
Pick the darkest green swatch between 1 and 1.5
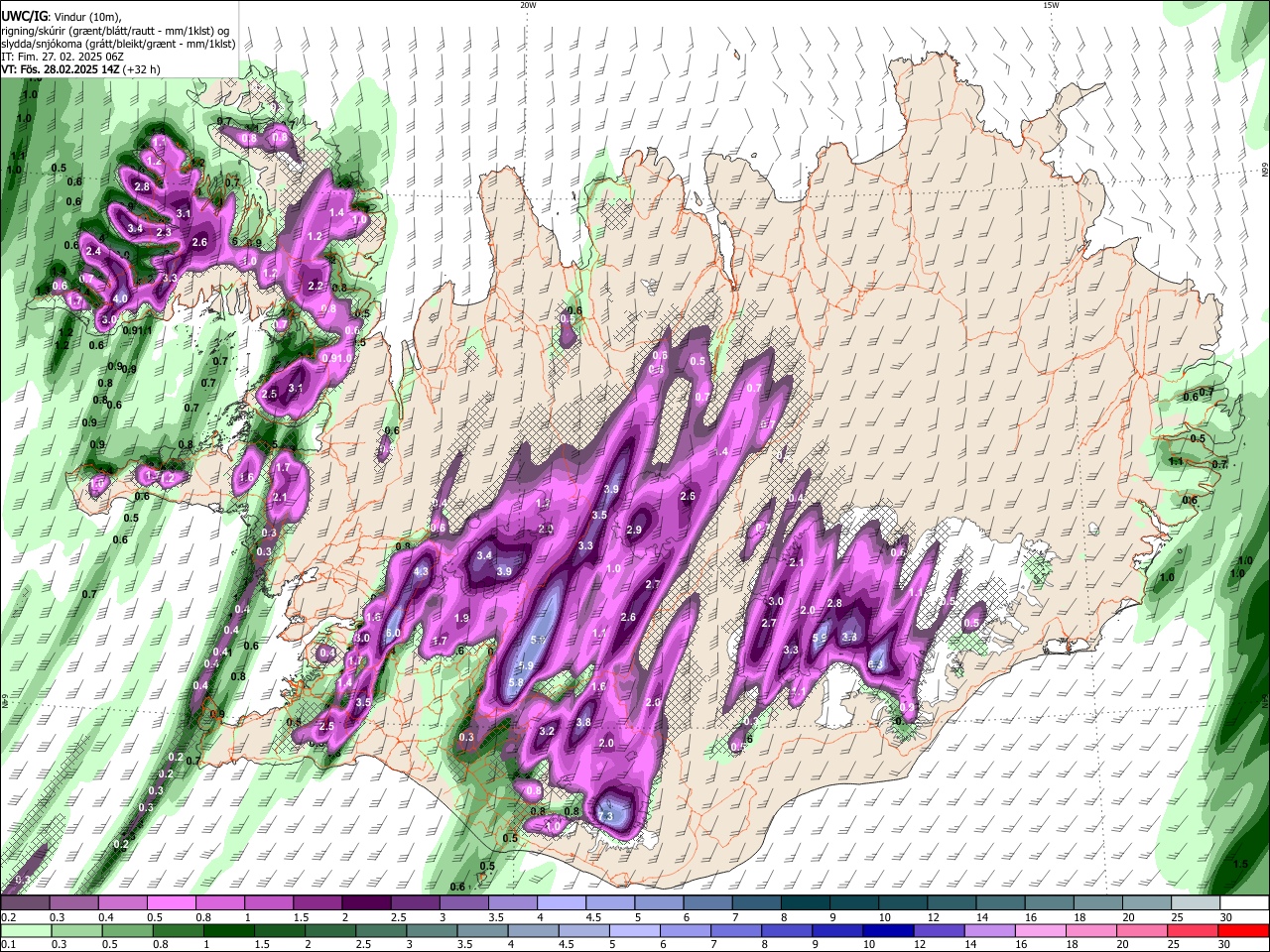click(x=228, y=930)
